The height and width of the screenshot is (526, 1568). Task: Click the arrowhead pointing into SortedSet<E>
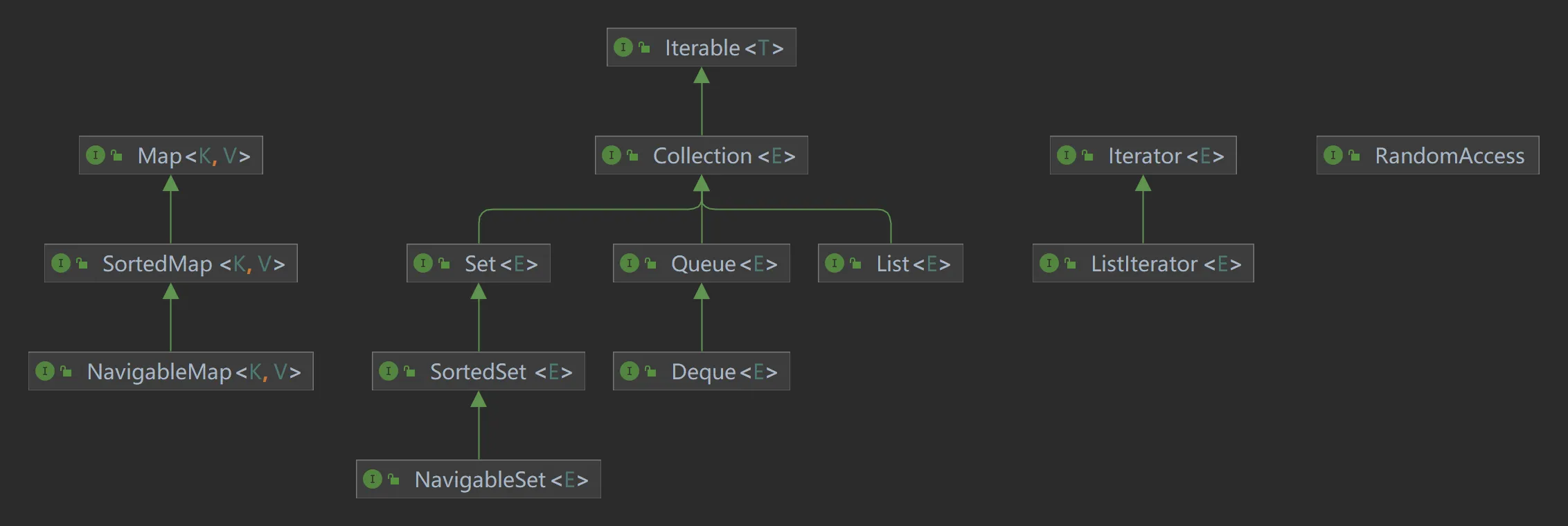479,399
